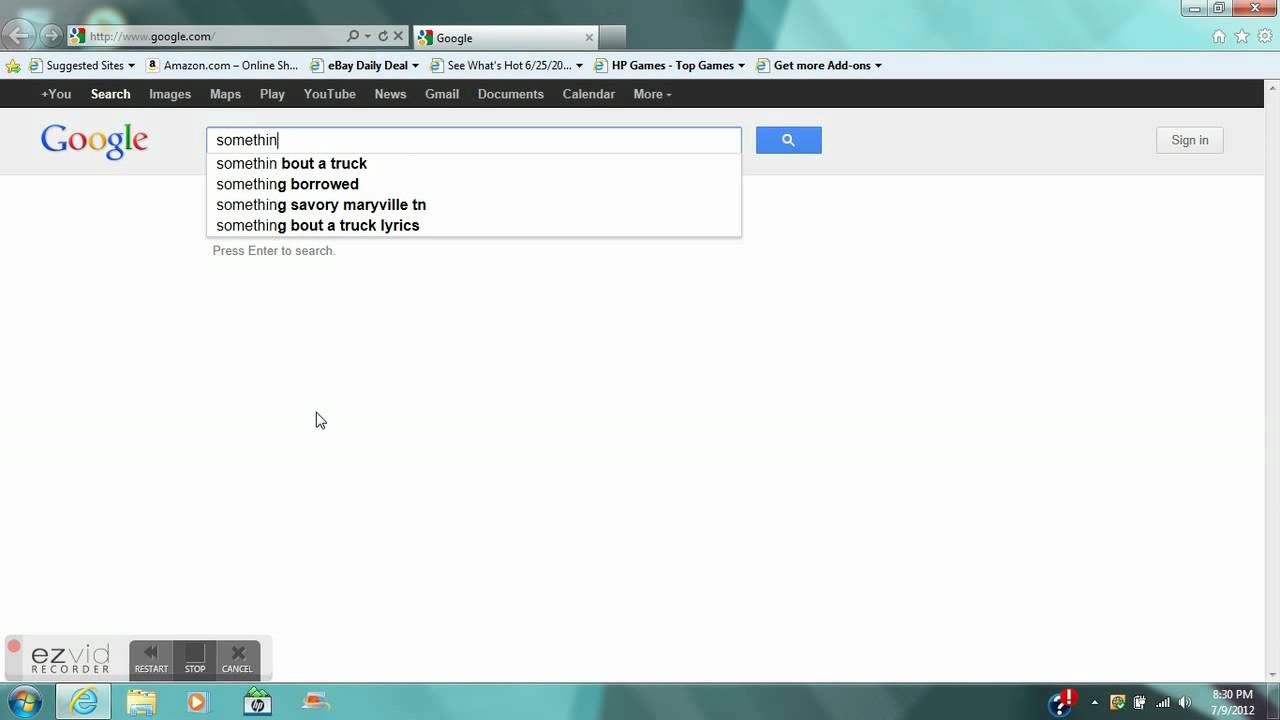Click the Google logo
The height and width of the screenshot is (720, 1280).
pos(95,142)
